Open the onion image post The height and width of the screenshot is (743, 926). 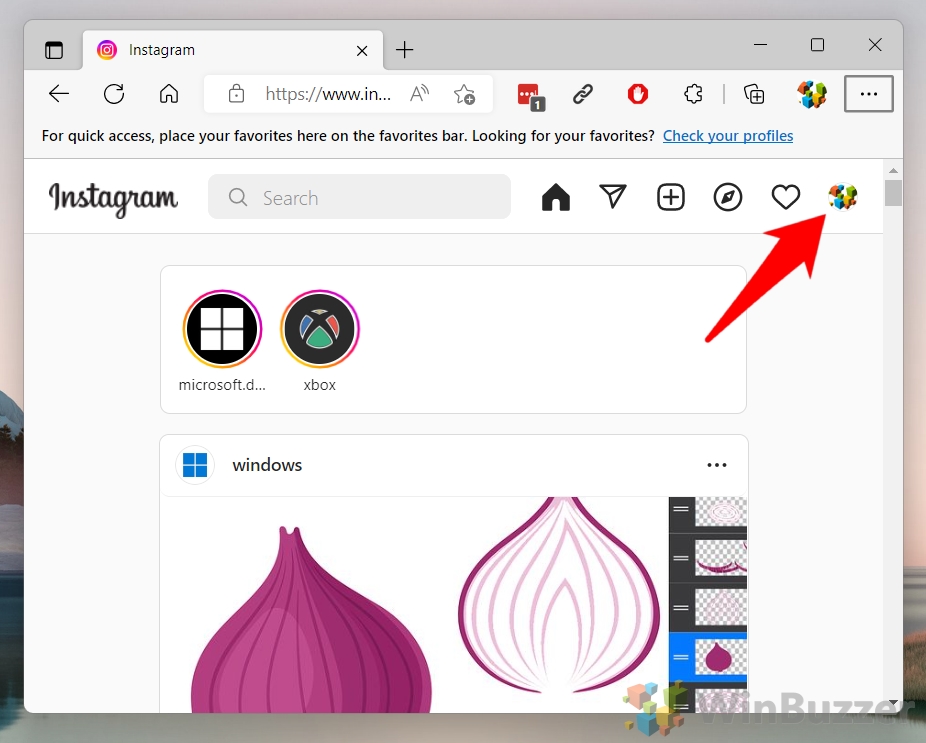point(453,604)
